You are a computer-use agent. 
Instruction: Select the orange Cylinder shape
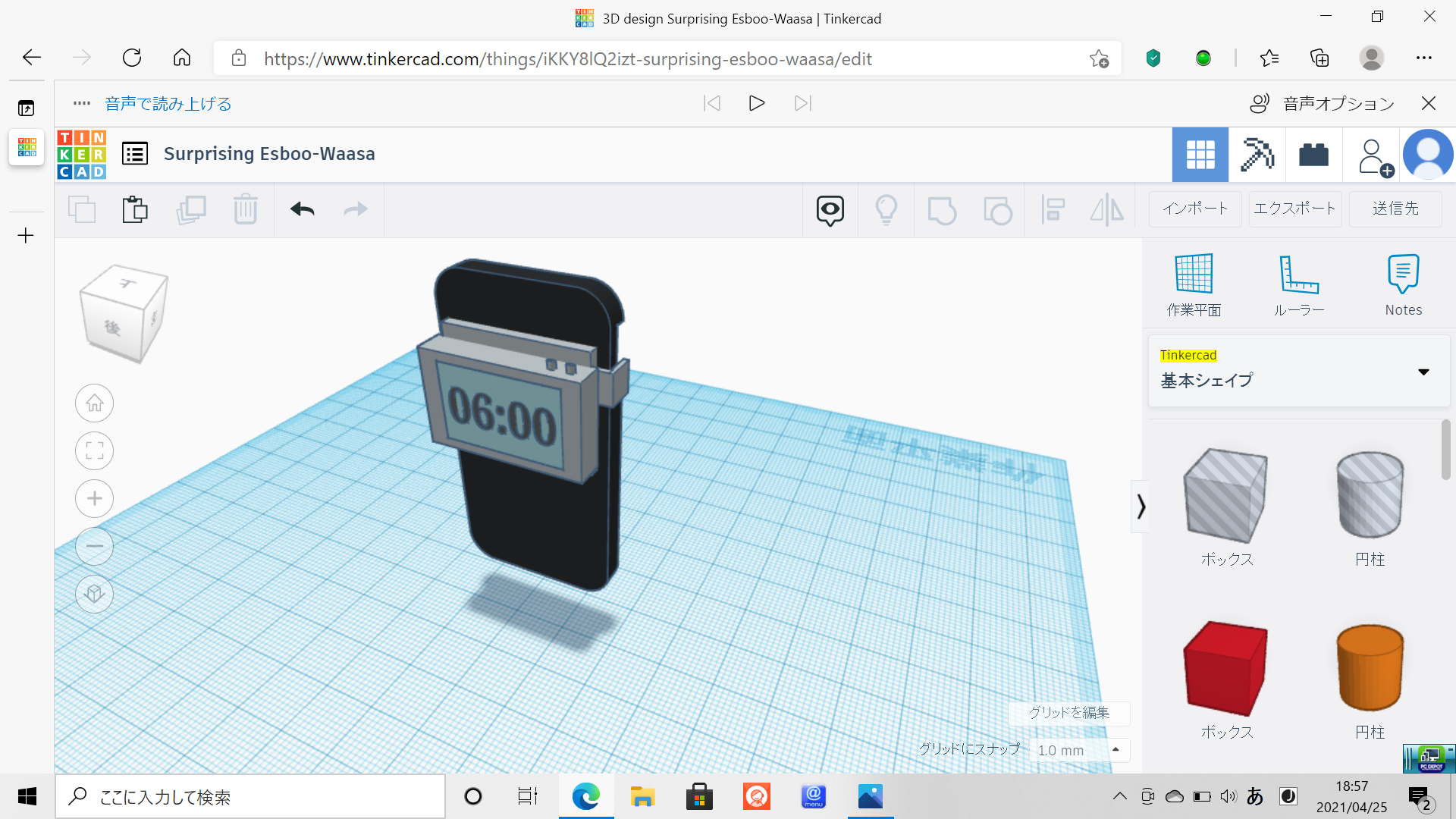pos(1370,668)
